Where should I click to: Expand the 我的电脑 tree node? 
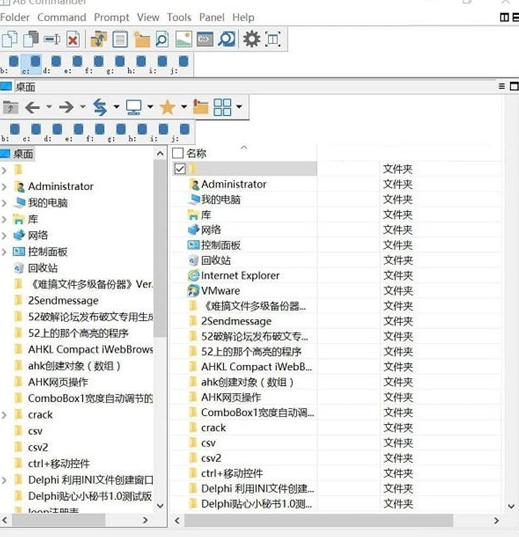point(4,203)
